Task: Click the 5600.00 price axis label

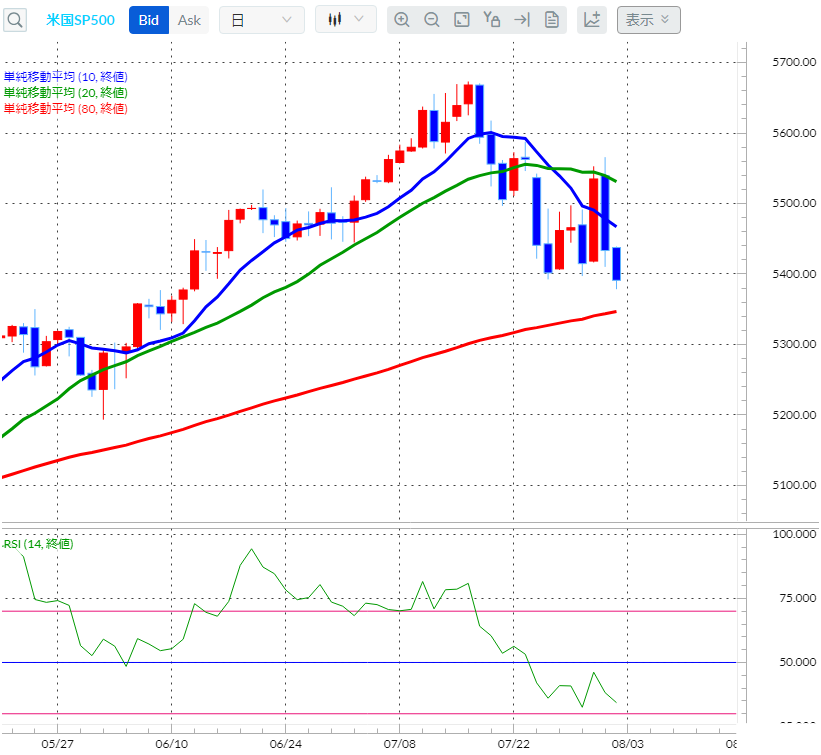Action: 794,133
